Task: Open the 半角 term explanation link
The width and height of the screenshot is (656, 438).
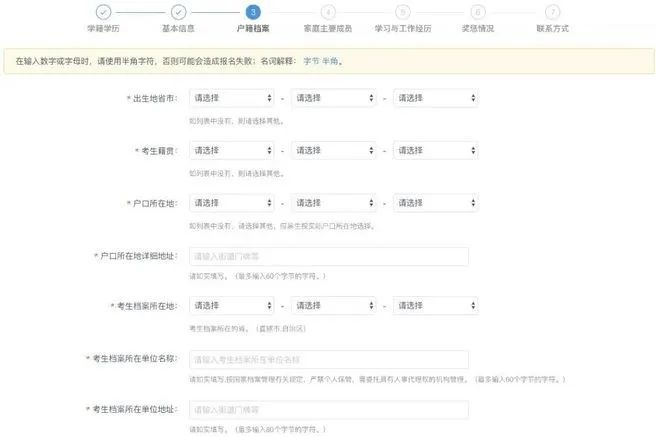Action: click(x=330, y=61)
